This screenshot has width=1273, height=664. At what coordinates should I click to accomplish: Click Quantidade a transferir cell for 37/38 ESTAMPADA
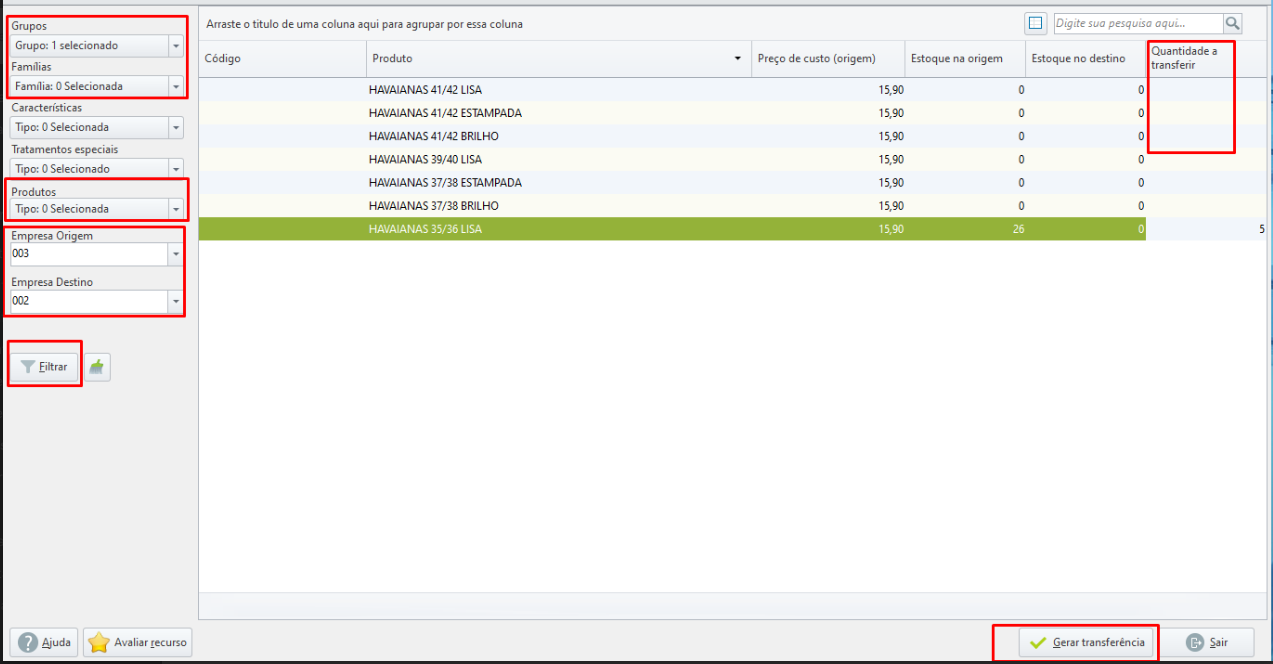pos(1207,183)
